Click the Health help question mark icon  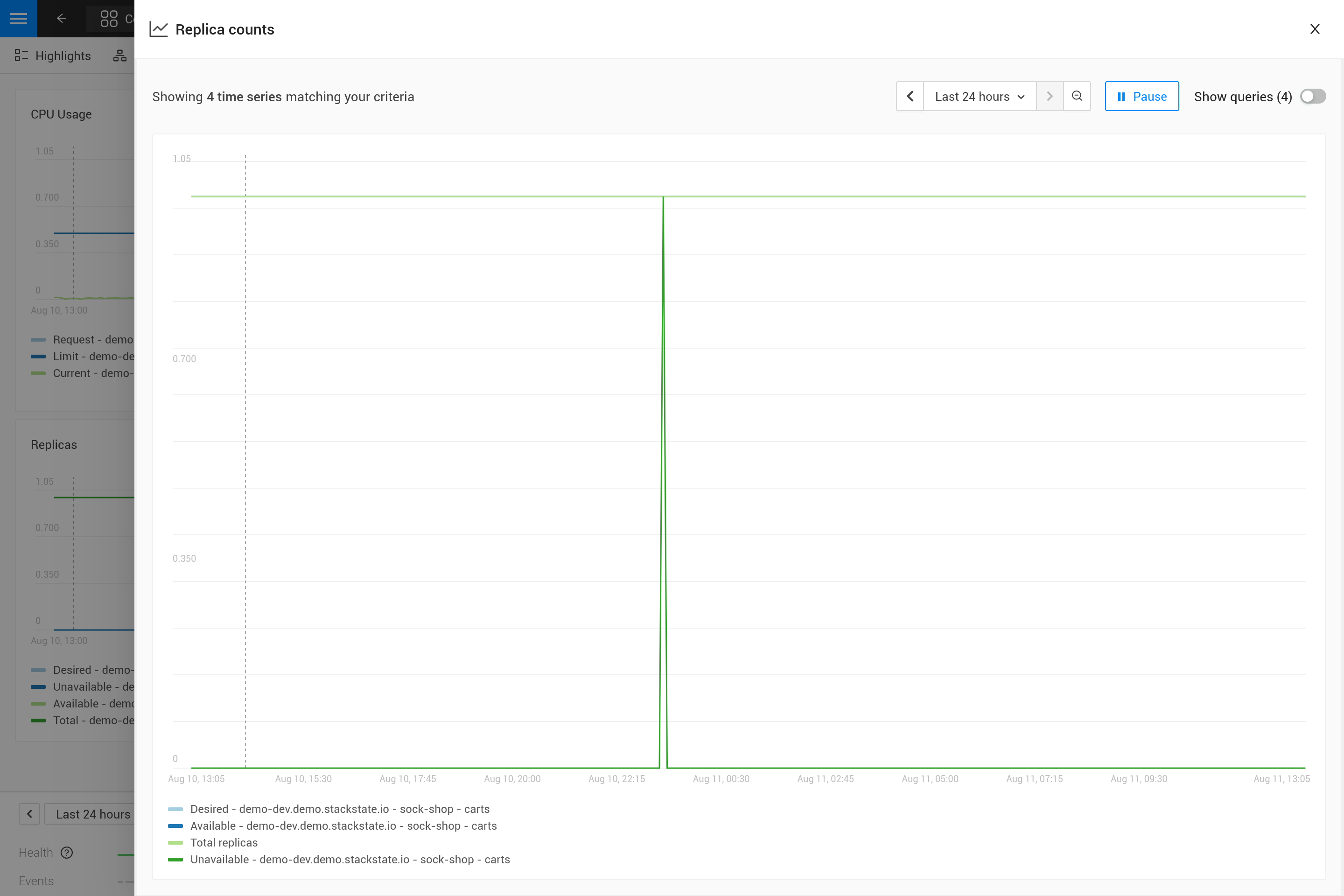(67, 852)
